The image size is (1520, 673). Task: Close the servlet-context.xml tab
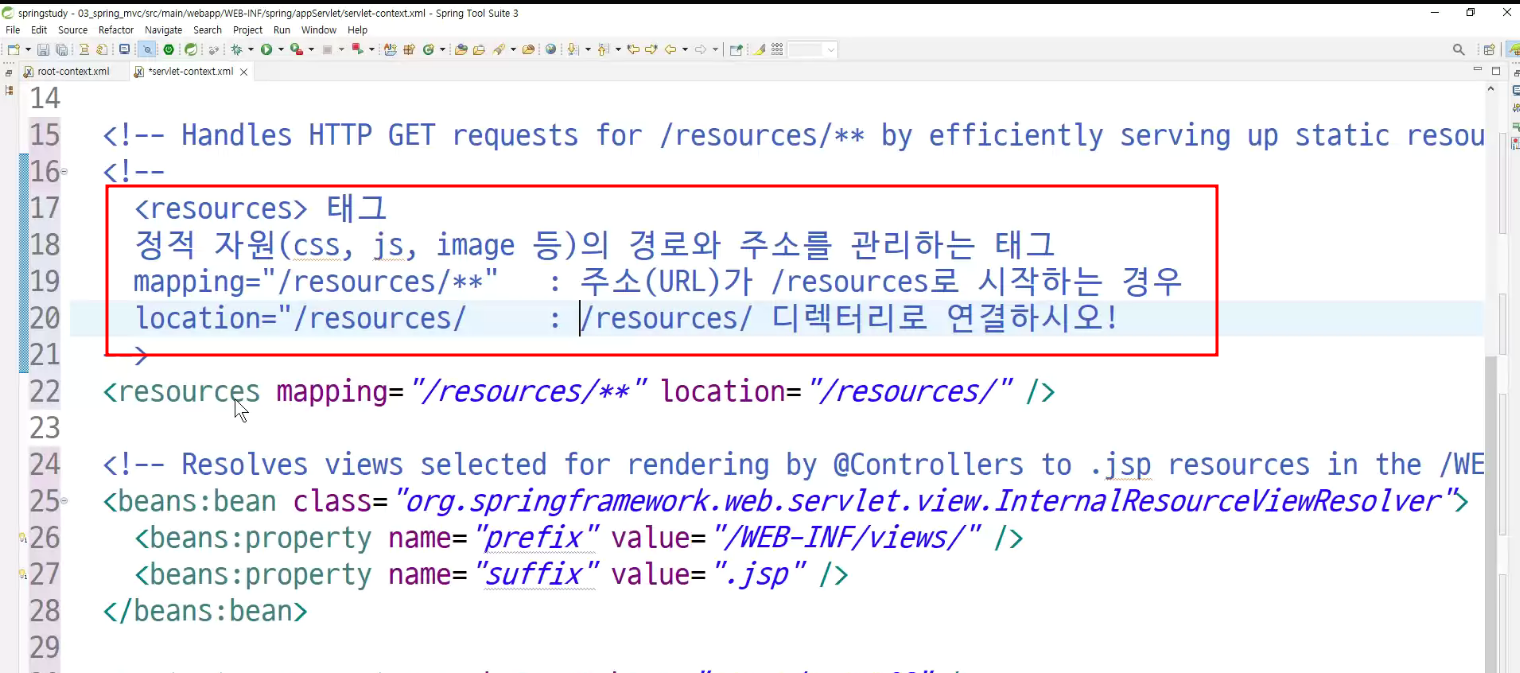[x=245, y=72]
